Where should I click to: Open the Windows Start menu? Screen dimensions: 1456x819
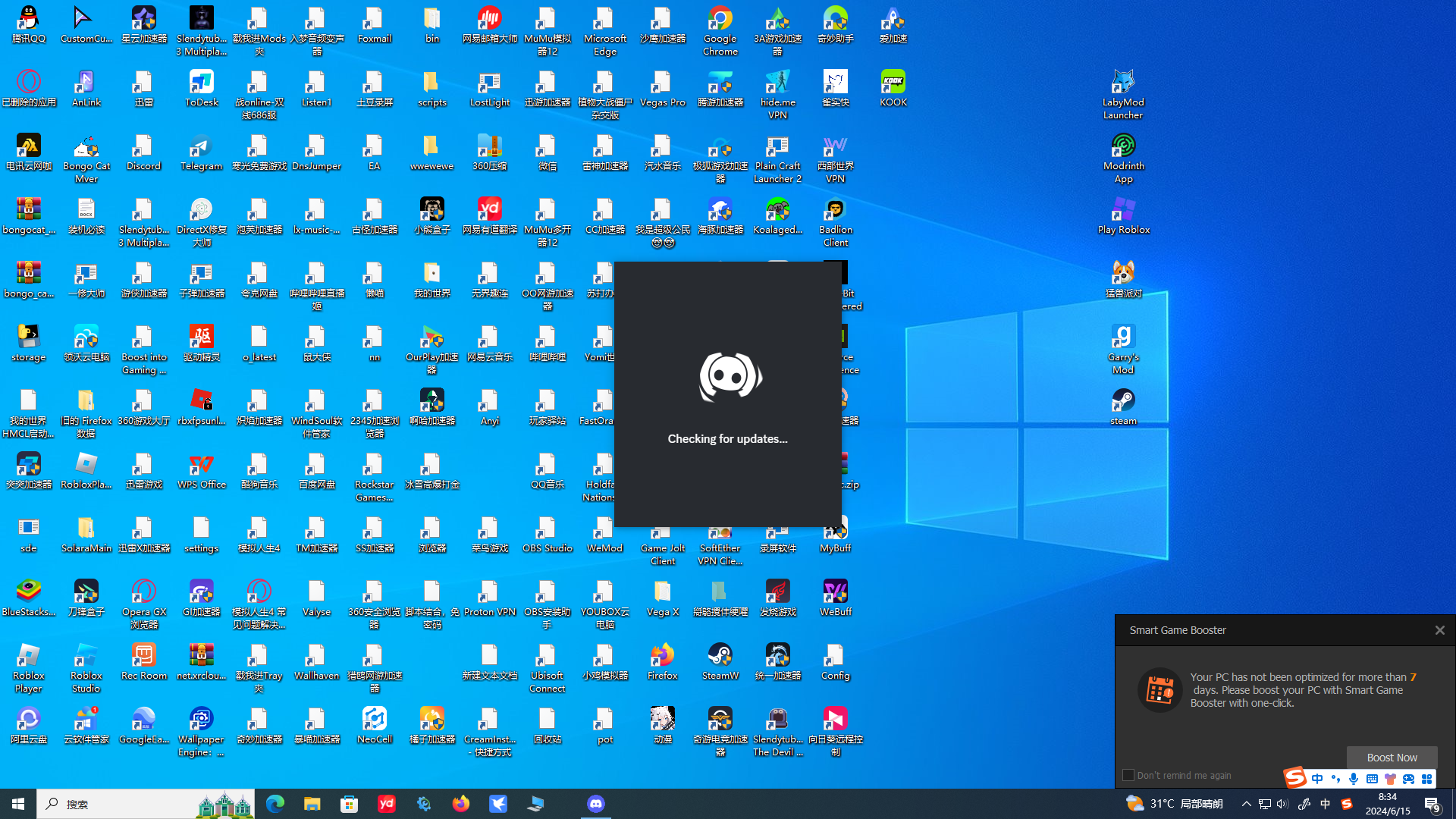click(18, 804)
